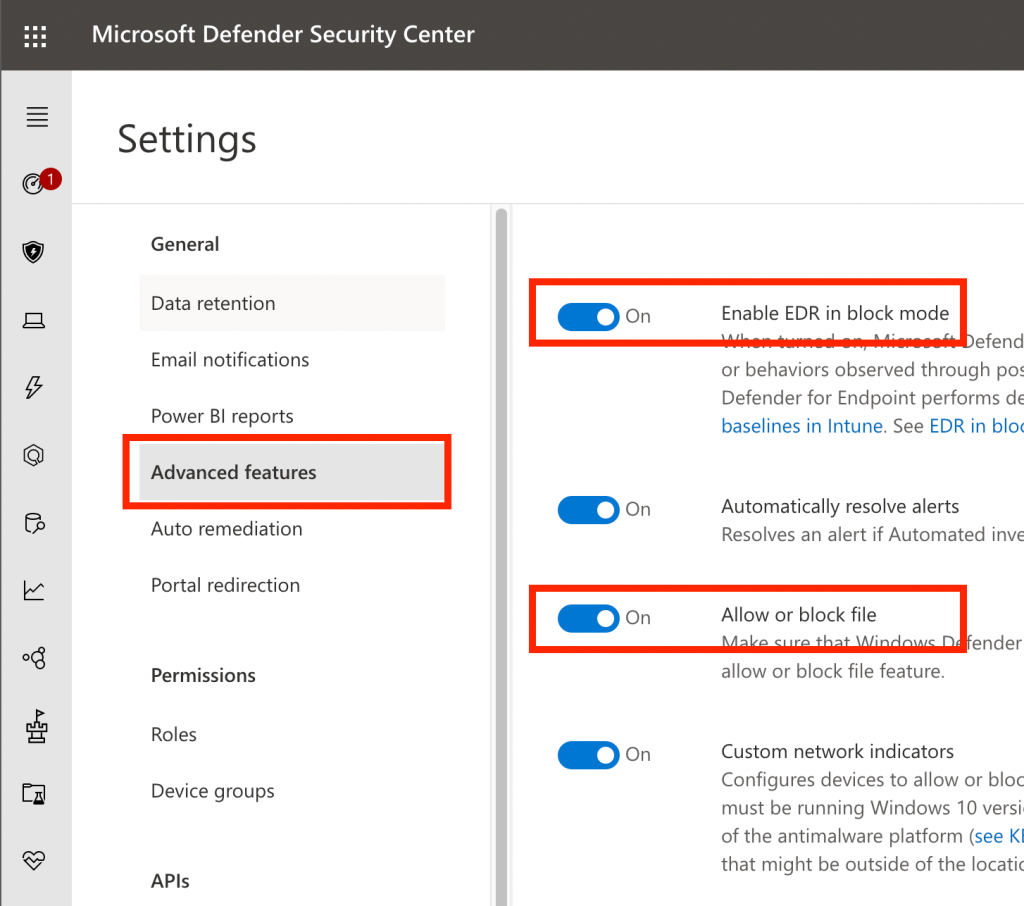Open the lightning bolt Alerts queue icon
The width and height of the screenshot is (1024, 906).
(33, 387)
